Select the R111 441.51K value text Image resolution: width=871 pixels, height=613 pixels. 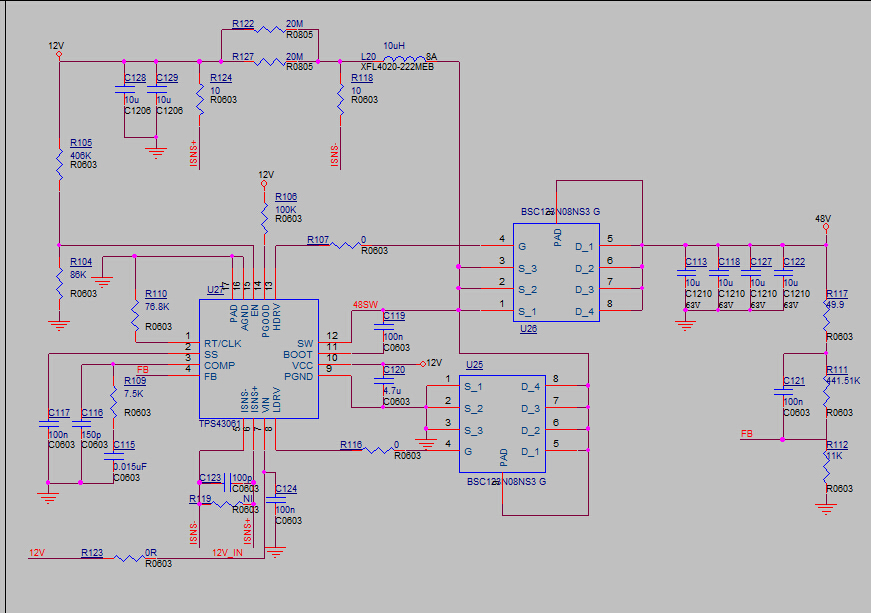(x=843, y=381)
